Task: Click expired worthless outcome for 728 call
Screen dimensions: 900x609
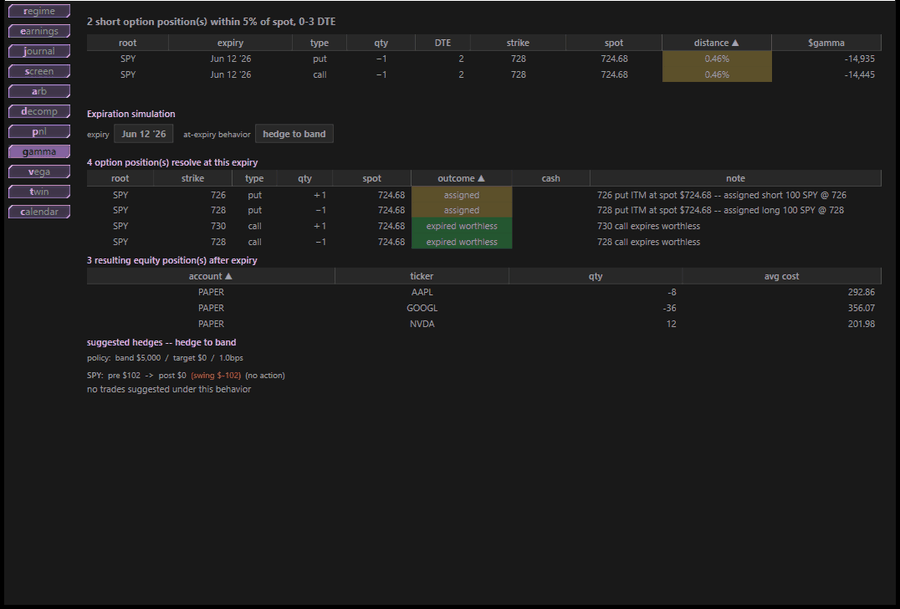Action: (x=461, y=242)
